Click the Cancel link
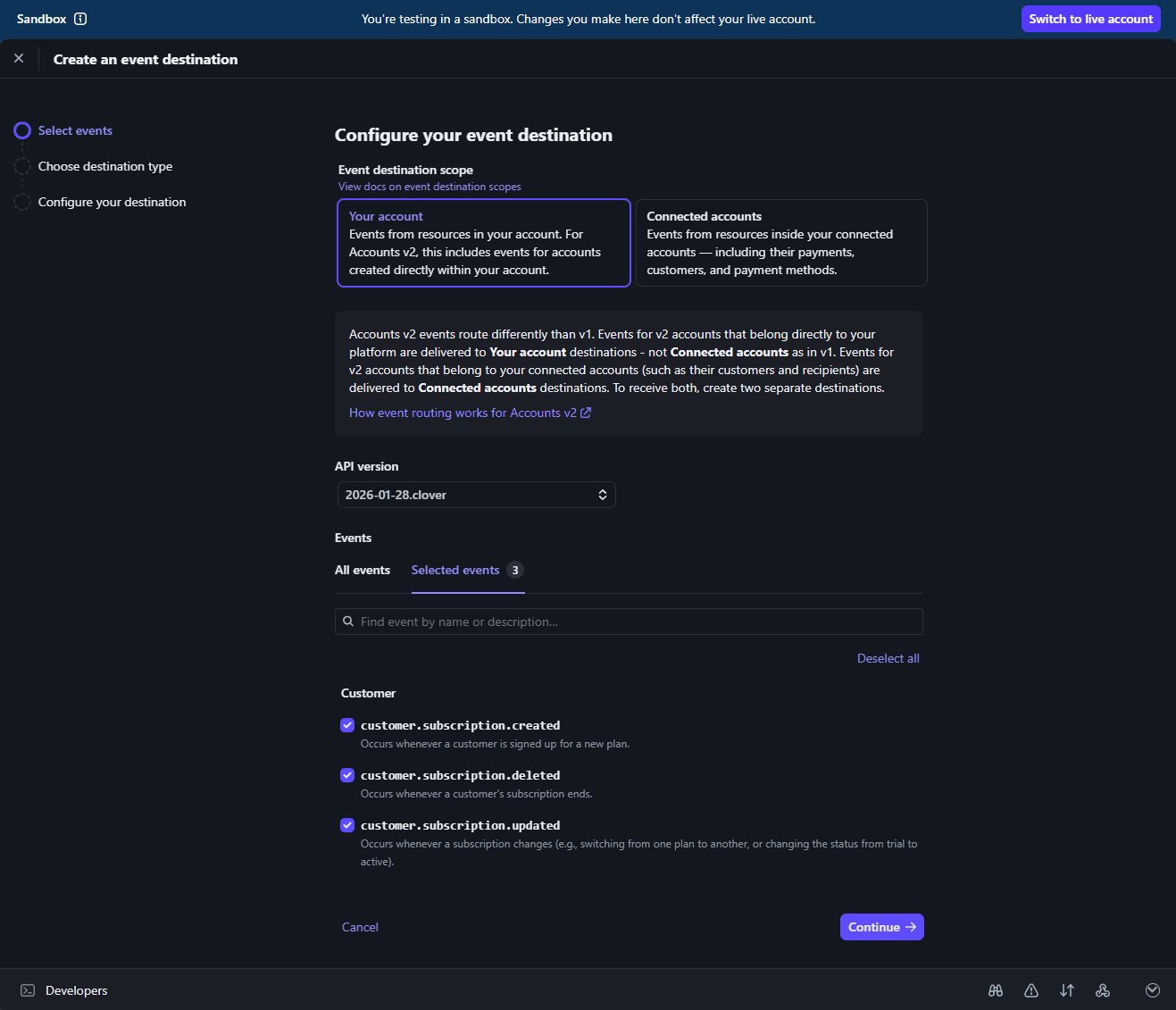Image resolution: width=1176 pixels, height=1010 pixels. (x=360, y=927)
